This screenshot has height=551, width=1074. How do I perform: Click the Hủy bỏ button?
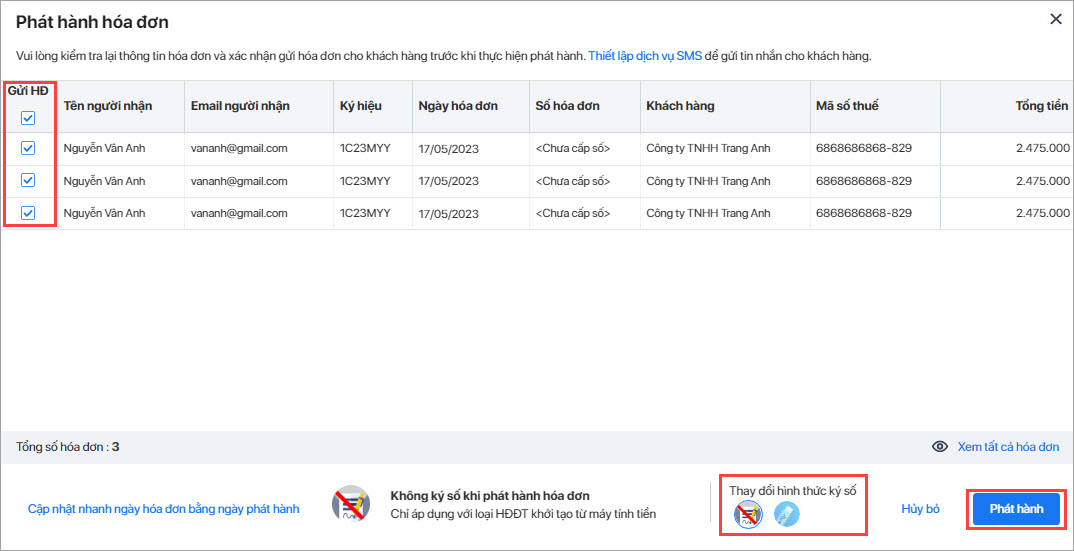(x=921, y=509)
